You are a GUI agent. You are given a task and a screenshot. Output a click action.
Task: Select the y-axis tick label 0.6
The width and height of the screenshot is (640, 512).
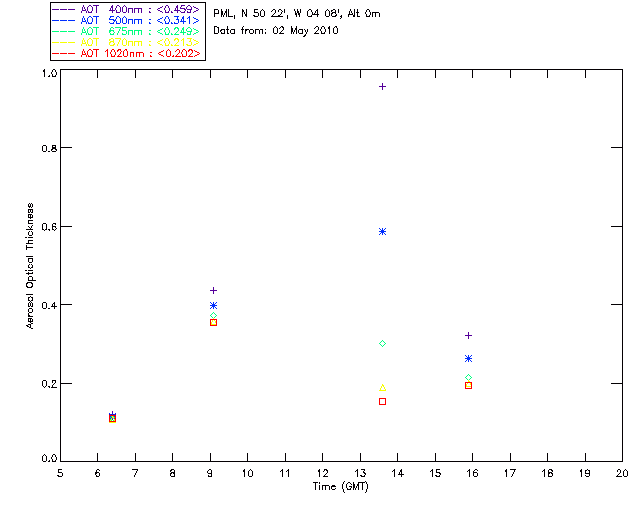(49, 227)
